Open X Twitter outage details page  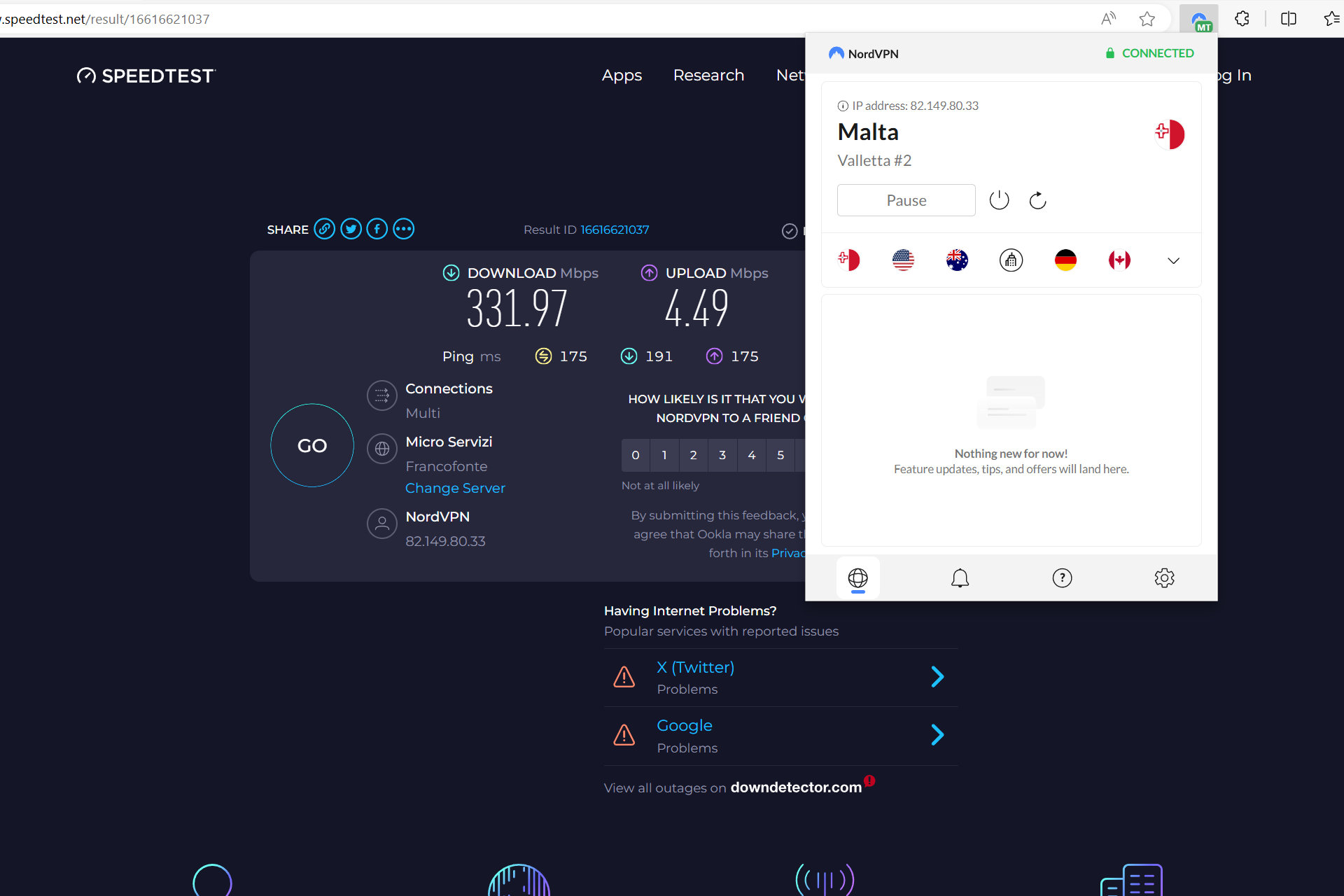pyautogui.click(x=937, y=677)
